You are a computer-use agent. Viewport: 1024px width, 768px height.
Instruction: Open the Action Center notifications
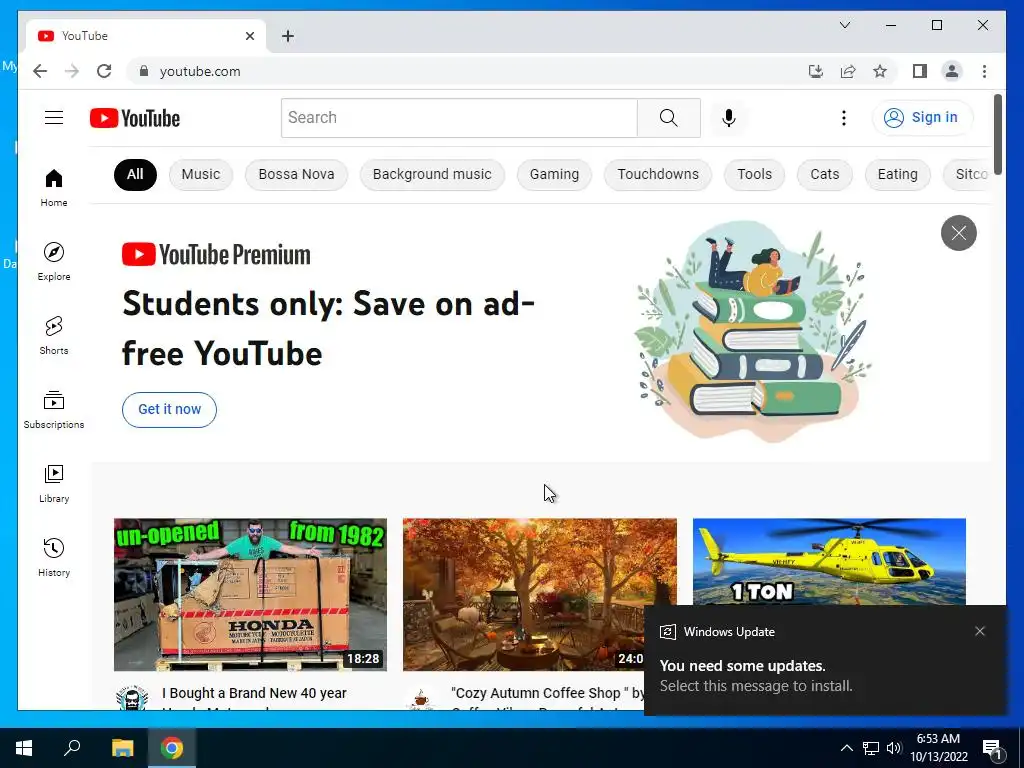pos(993,748)
